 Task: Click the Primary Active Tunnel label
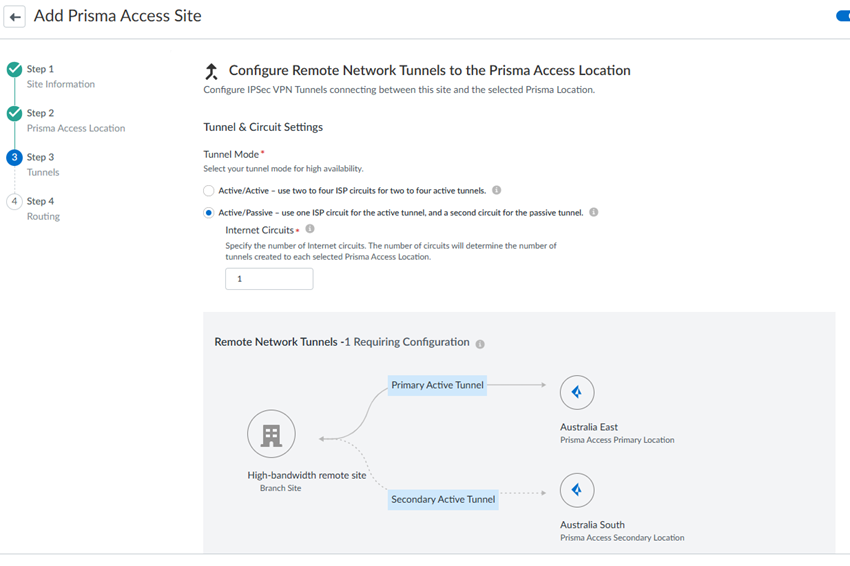[437, 385]
